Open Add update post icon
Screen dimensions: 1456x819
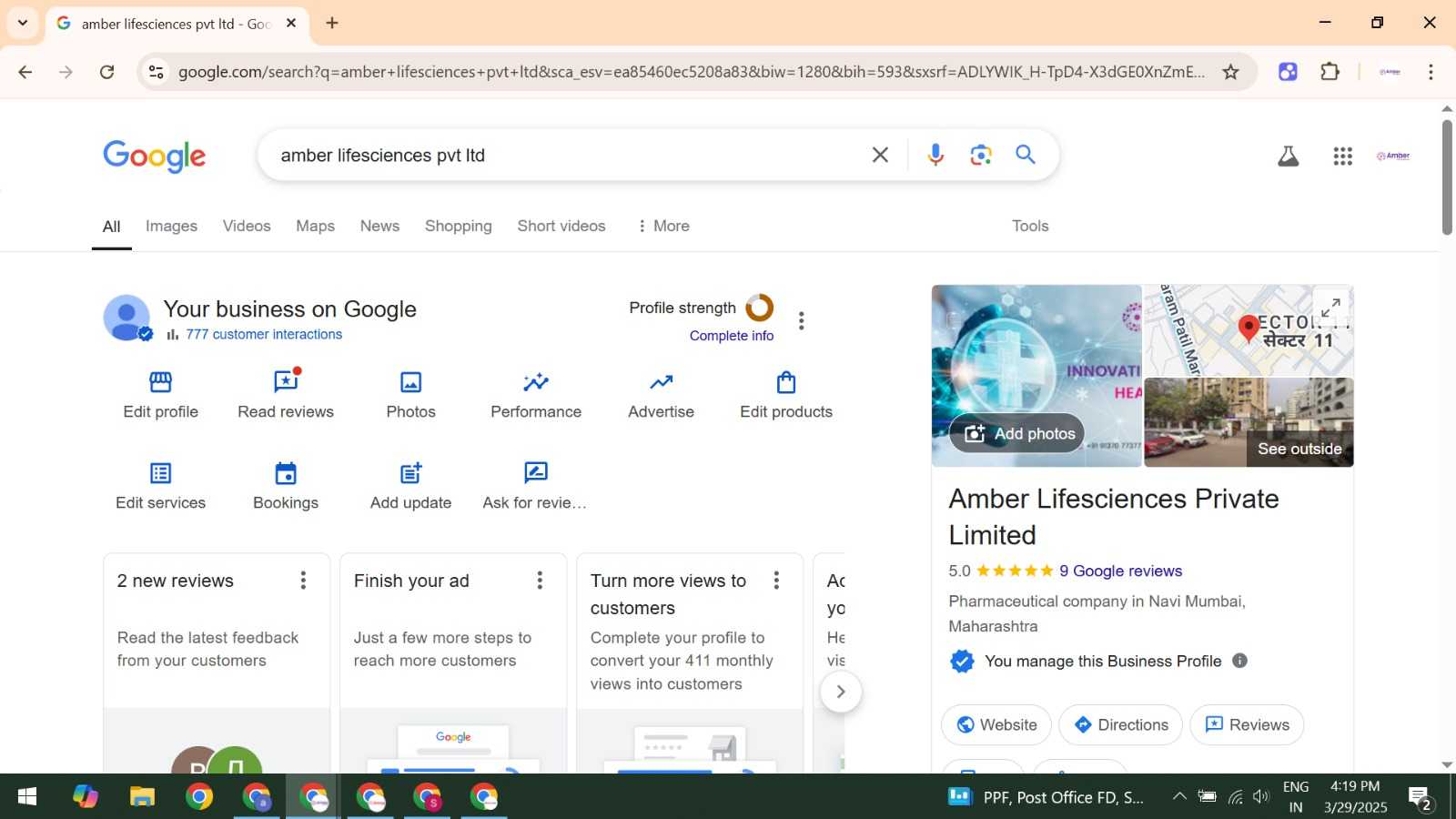click(x=411, y=473)
